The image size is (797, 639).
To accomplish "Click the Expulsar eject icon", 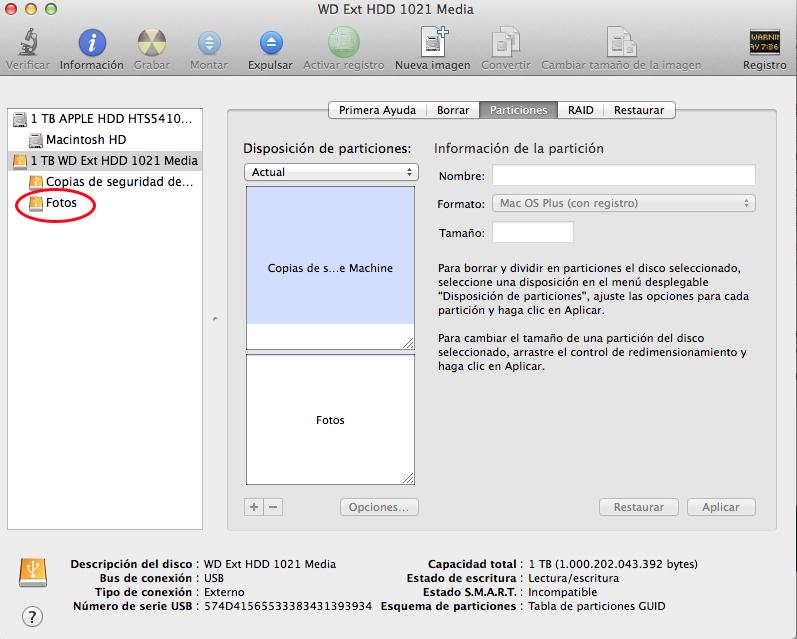I will point(271,44).
